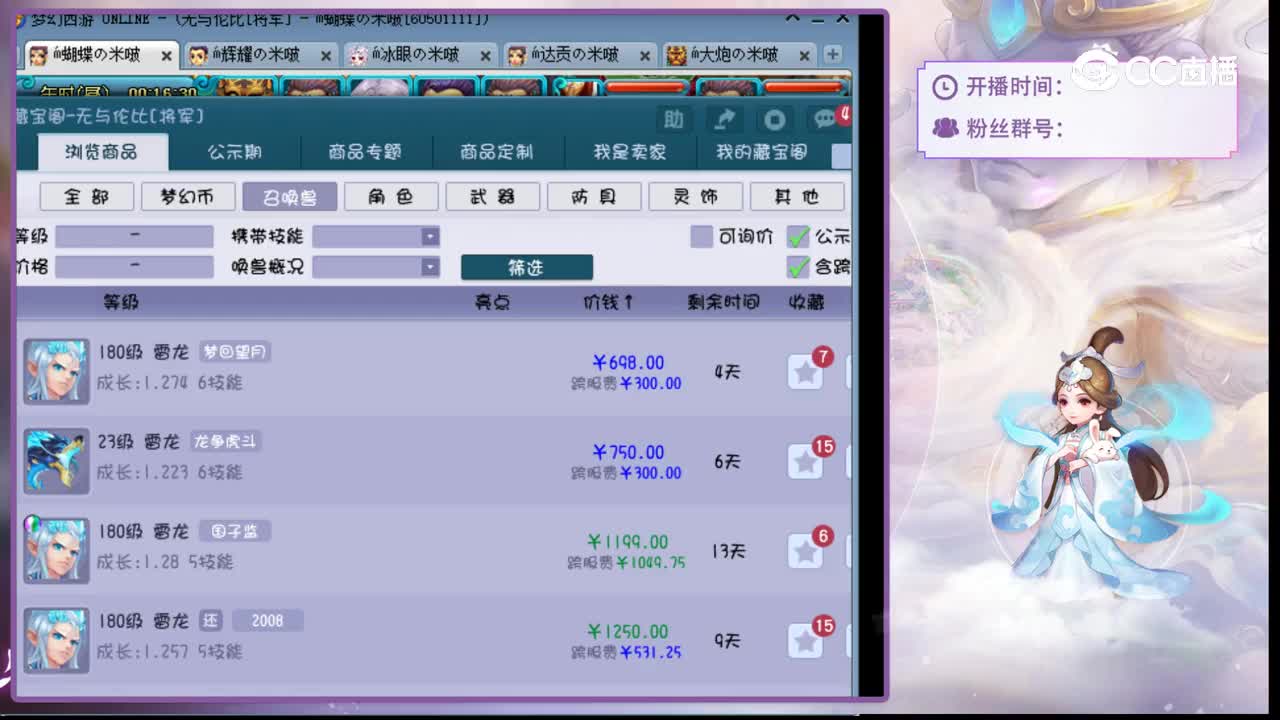The width and height of the screenshot is (1280, 720).
Task: Click the 收藏 column header
Action: [807, 302]
